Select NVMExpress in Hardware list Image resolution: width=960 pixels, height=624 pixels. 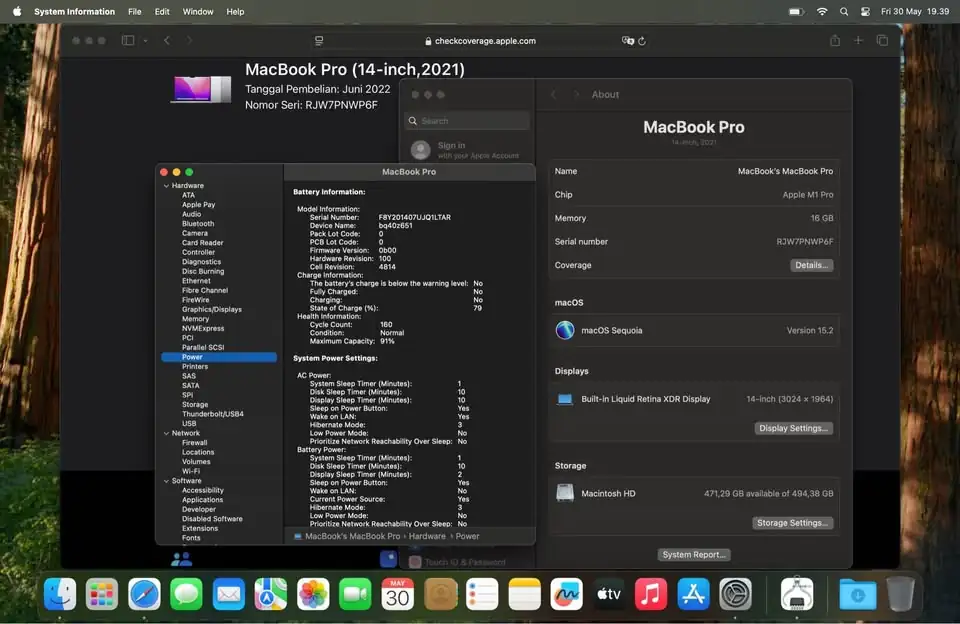(x=203, y=328)
